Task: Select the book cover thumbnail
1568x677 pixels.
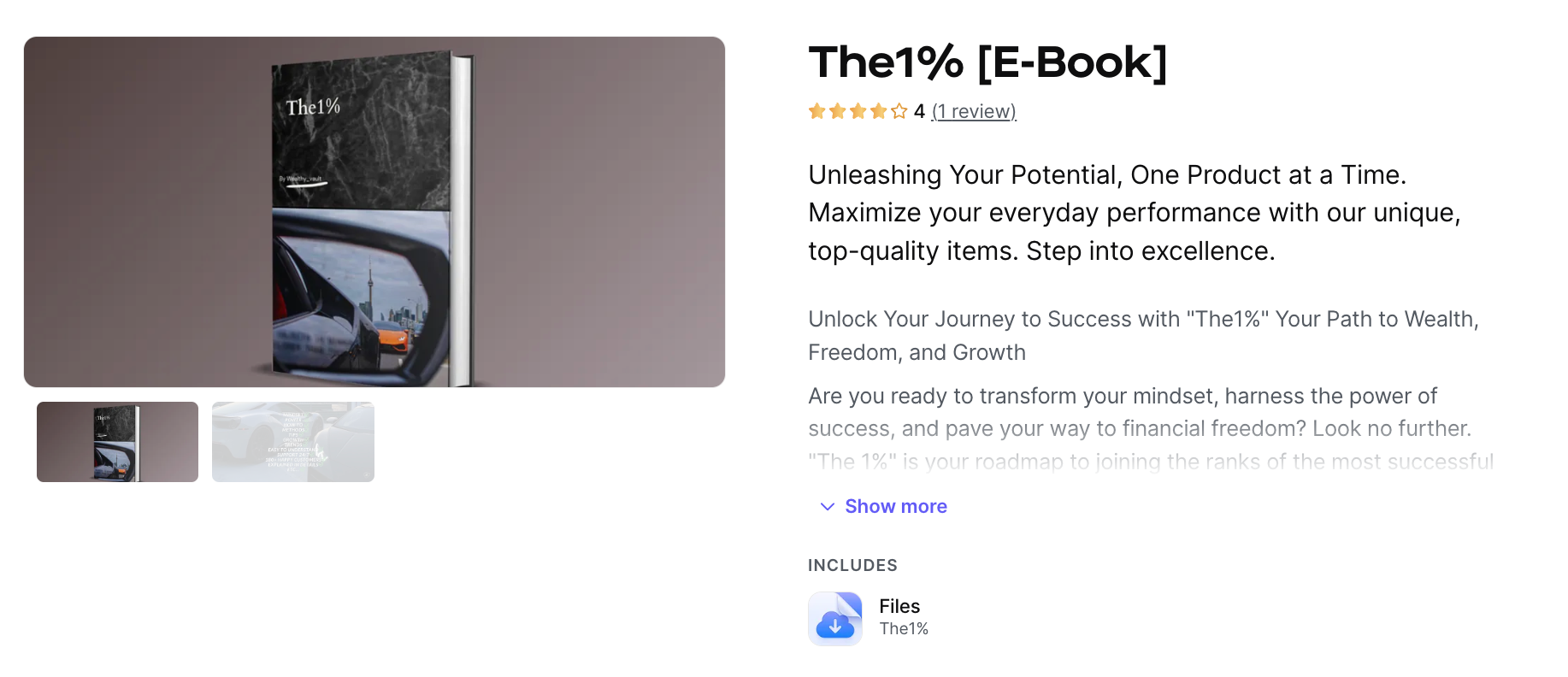Action: pyautogui.click(x=116, y=442)
